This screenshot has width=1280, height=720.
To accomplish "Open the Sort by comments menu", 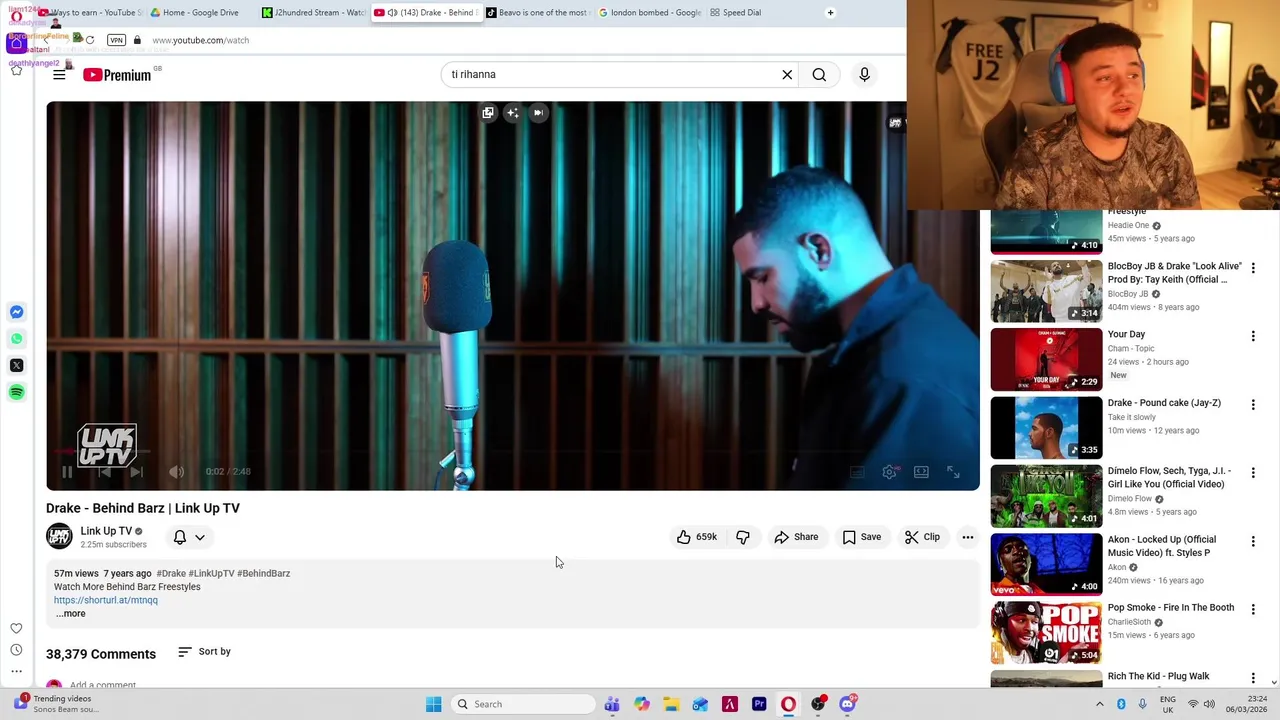I will tap(204, 652).
